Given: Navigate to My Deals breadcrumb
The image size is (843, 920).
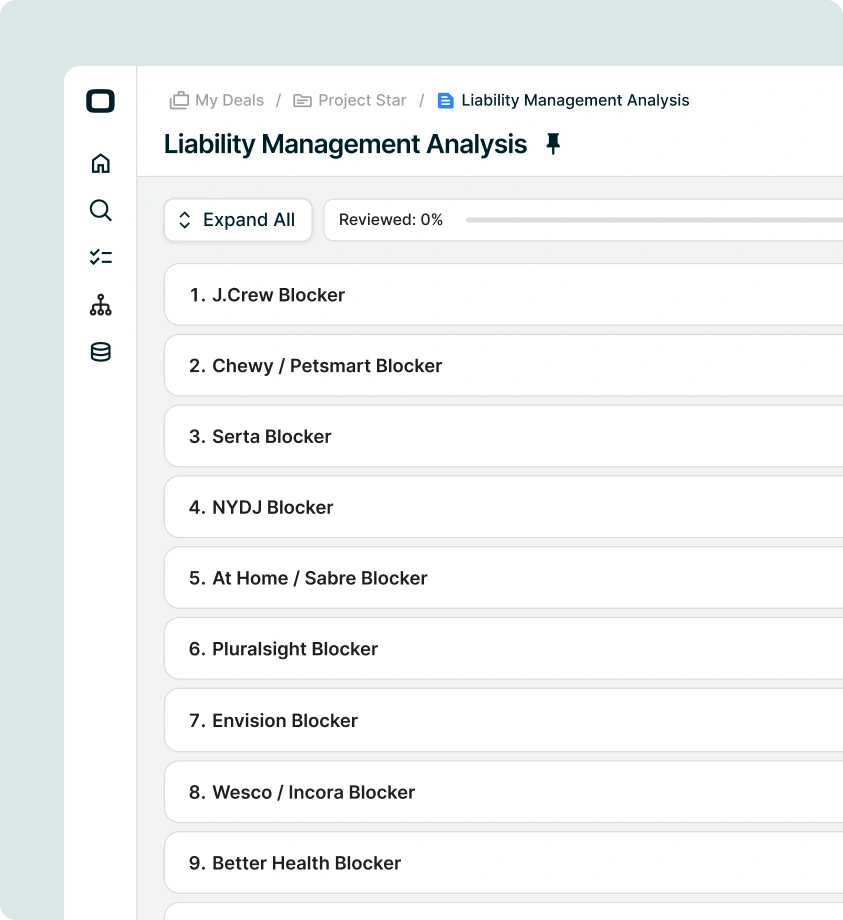Looking at the screenshot, I should click(229, 100).
